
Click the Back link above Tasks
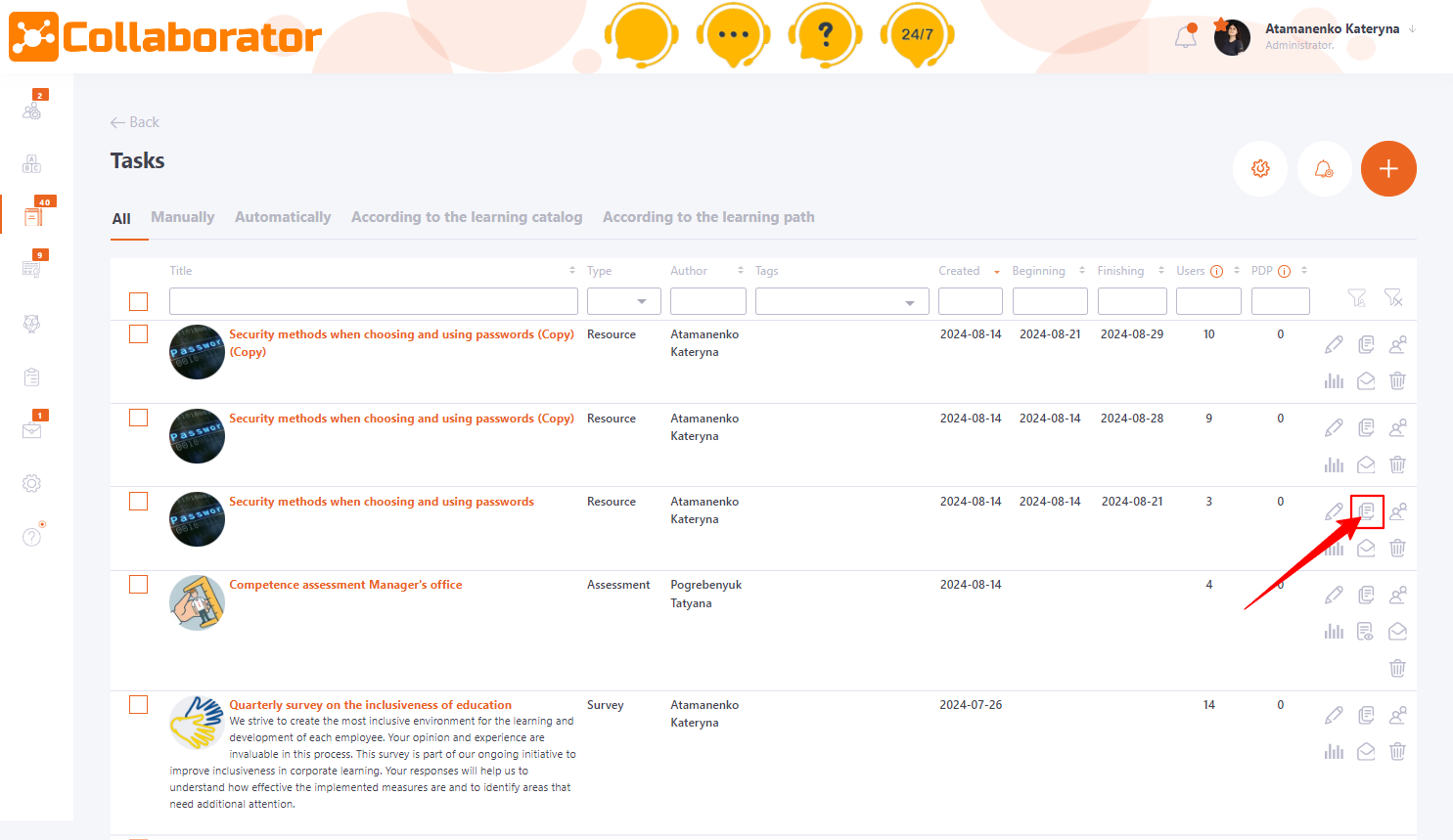tap(134, 121)
